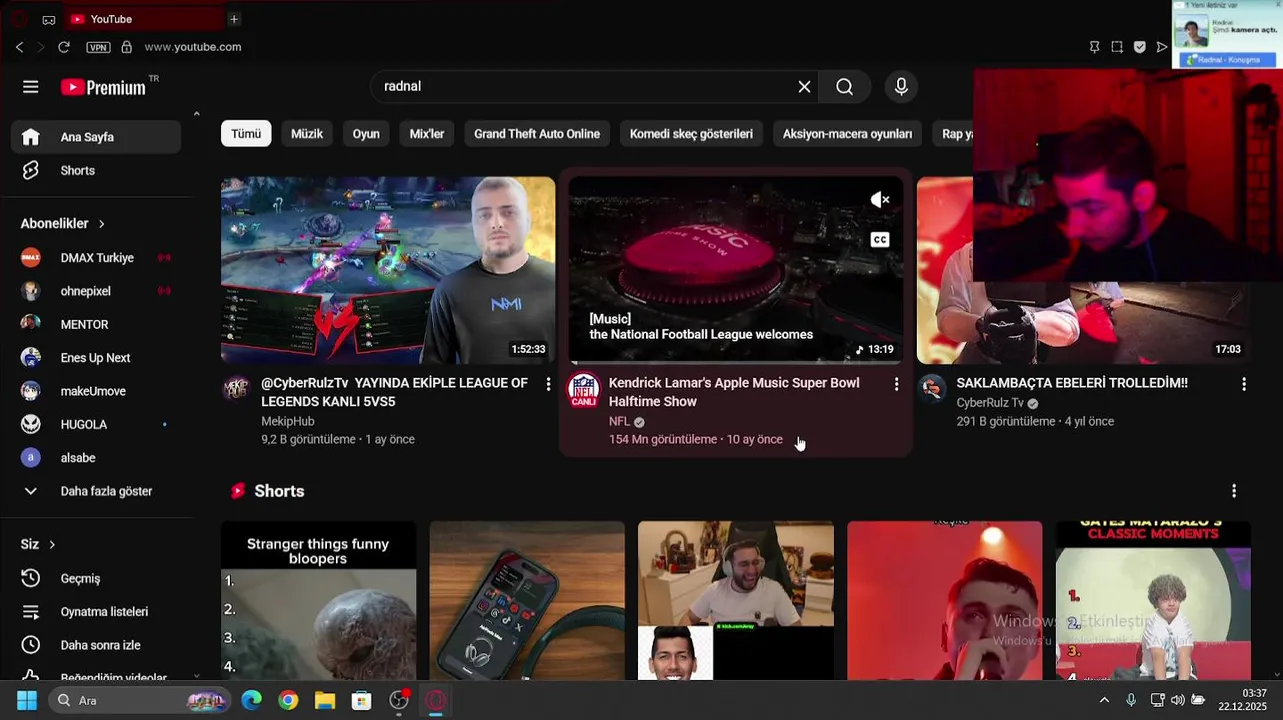Viewport: 1283px width, 720px height.
Task: Go back with the browser back arrow
Action: (19, 47)
